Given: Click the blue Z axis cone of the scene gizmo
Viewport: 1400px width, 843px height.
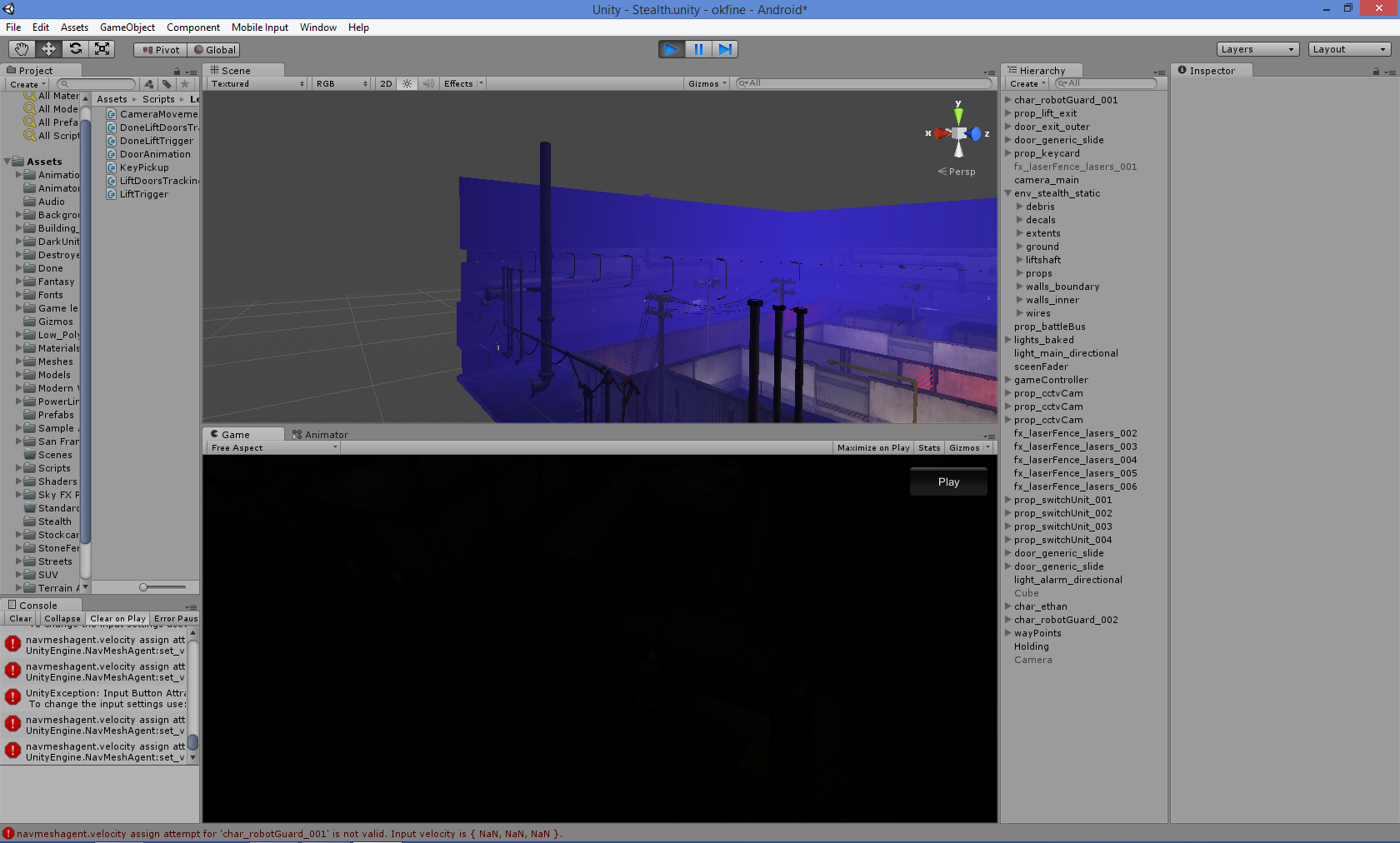Looking at the screenshot, I should pos(975,133).
